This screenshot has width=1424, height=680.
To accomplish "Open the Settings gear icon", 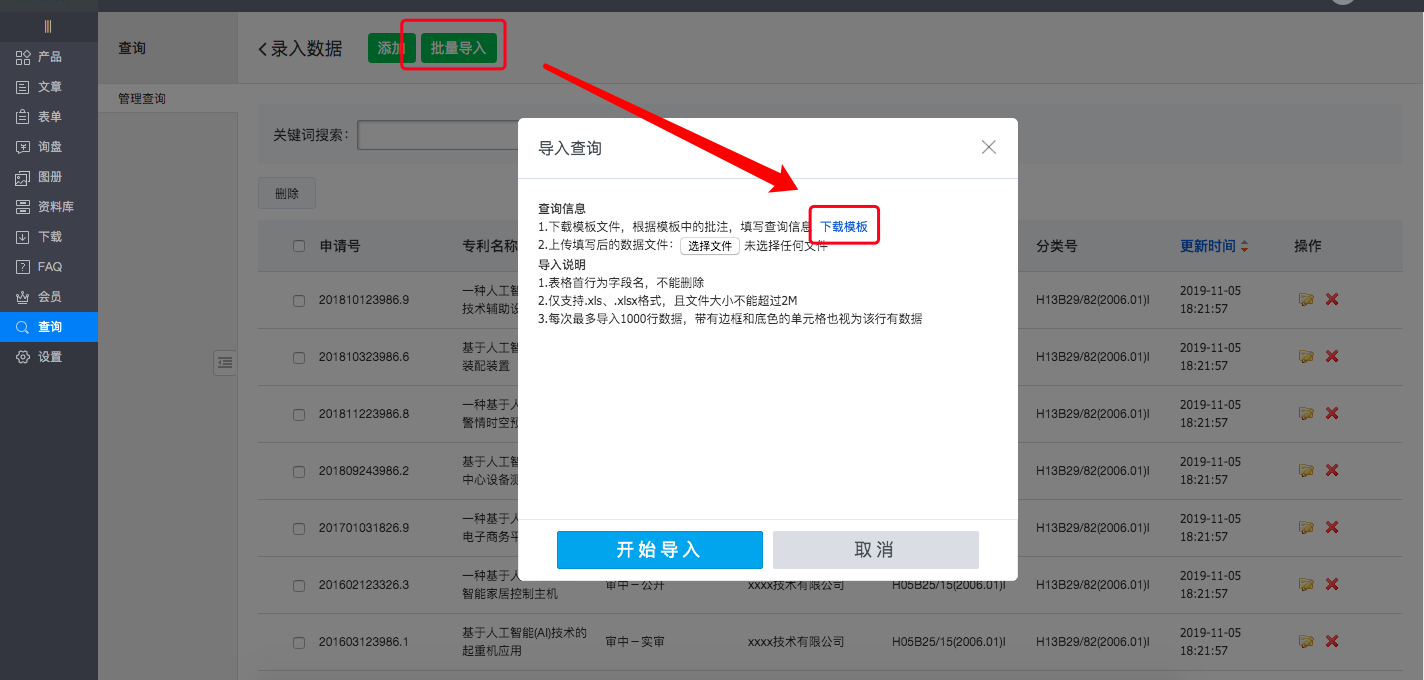I will [22, 357].
